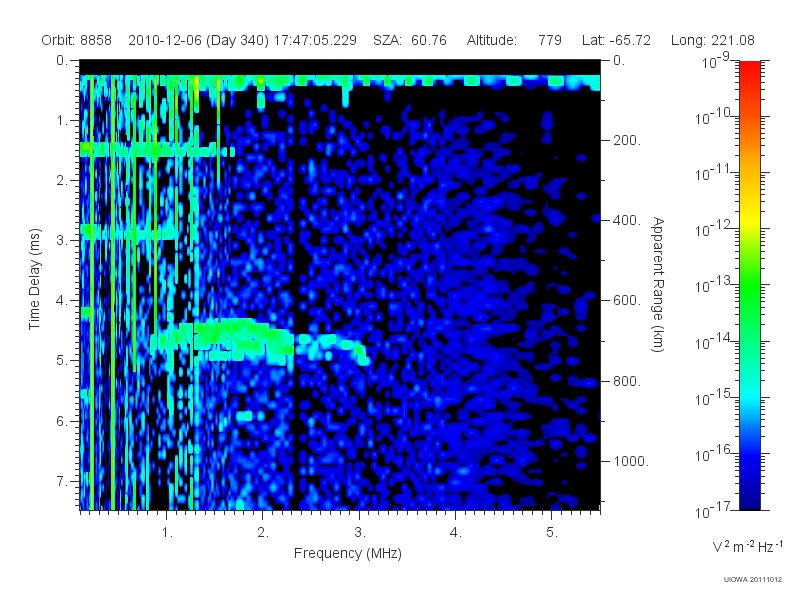This screenshot has height=600, width=800.
Task: Click the 'Long: 221.08' text
Action: (x=713, y=40)
